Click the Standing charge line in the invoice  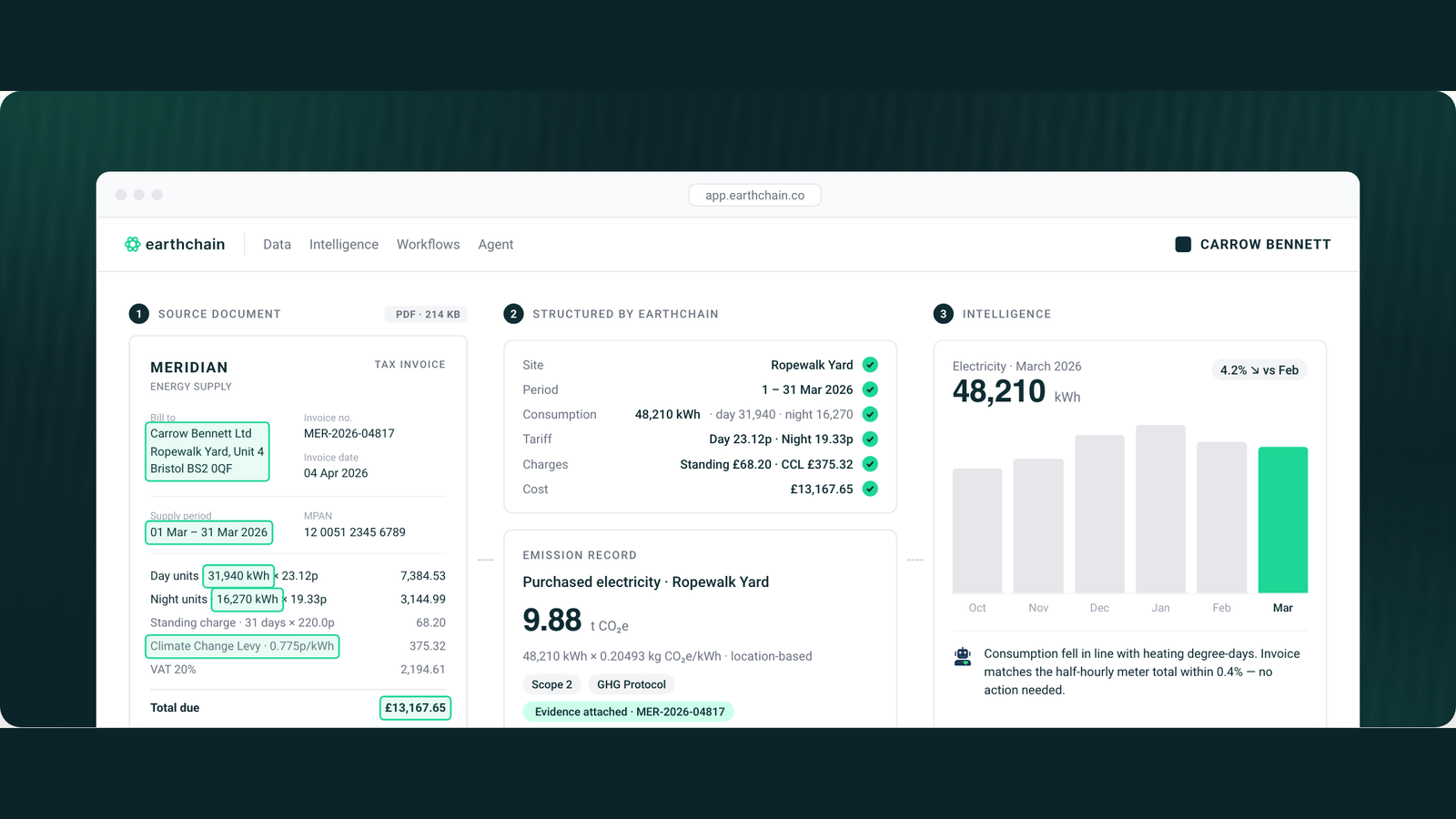tap(298, 622)
